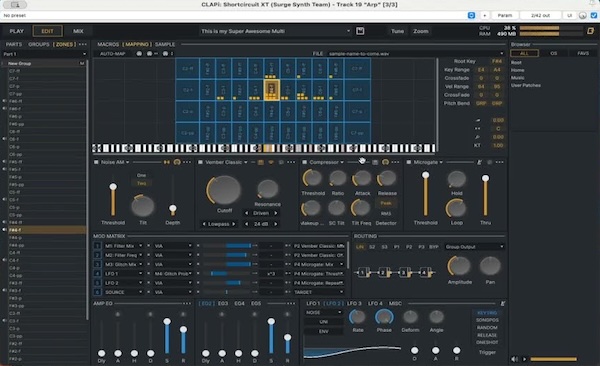600x366 pixels.
Task: Click the host plugin round knob icon
Action: click(582, 15)
